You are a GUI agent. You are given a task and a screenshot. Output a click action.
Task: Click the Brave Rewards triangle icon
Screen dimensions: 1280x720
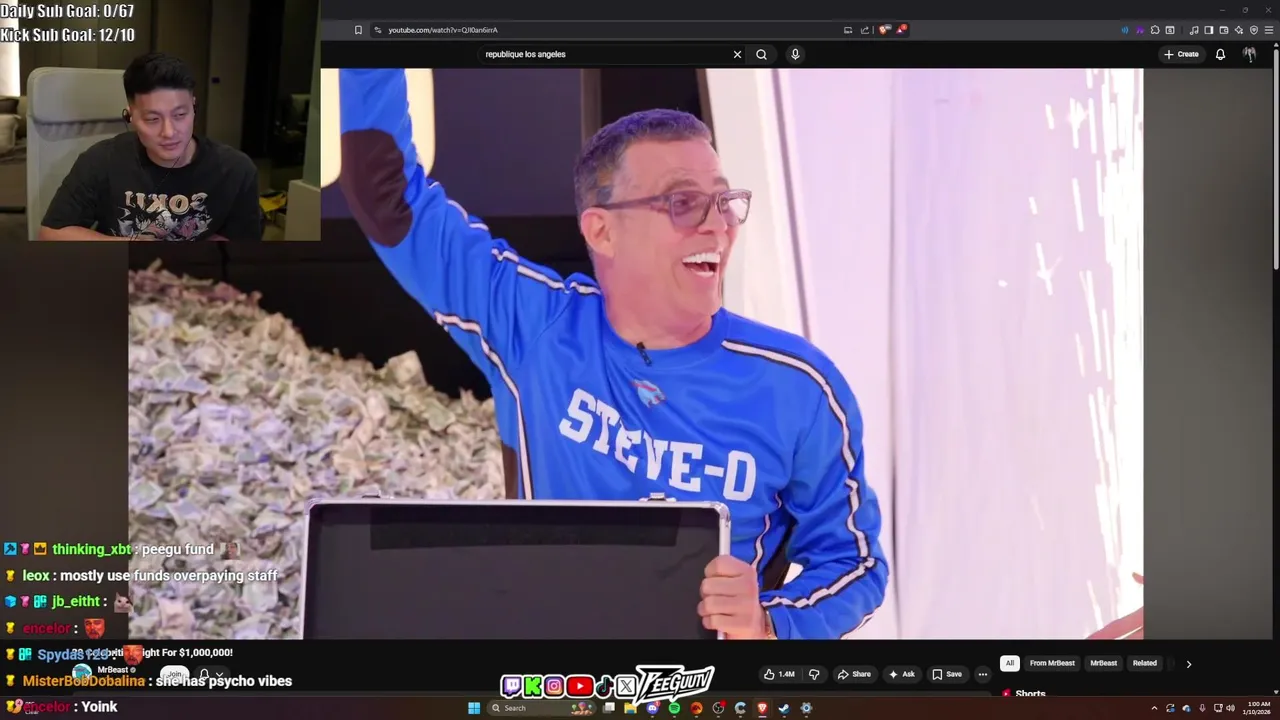coord(900,30)
